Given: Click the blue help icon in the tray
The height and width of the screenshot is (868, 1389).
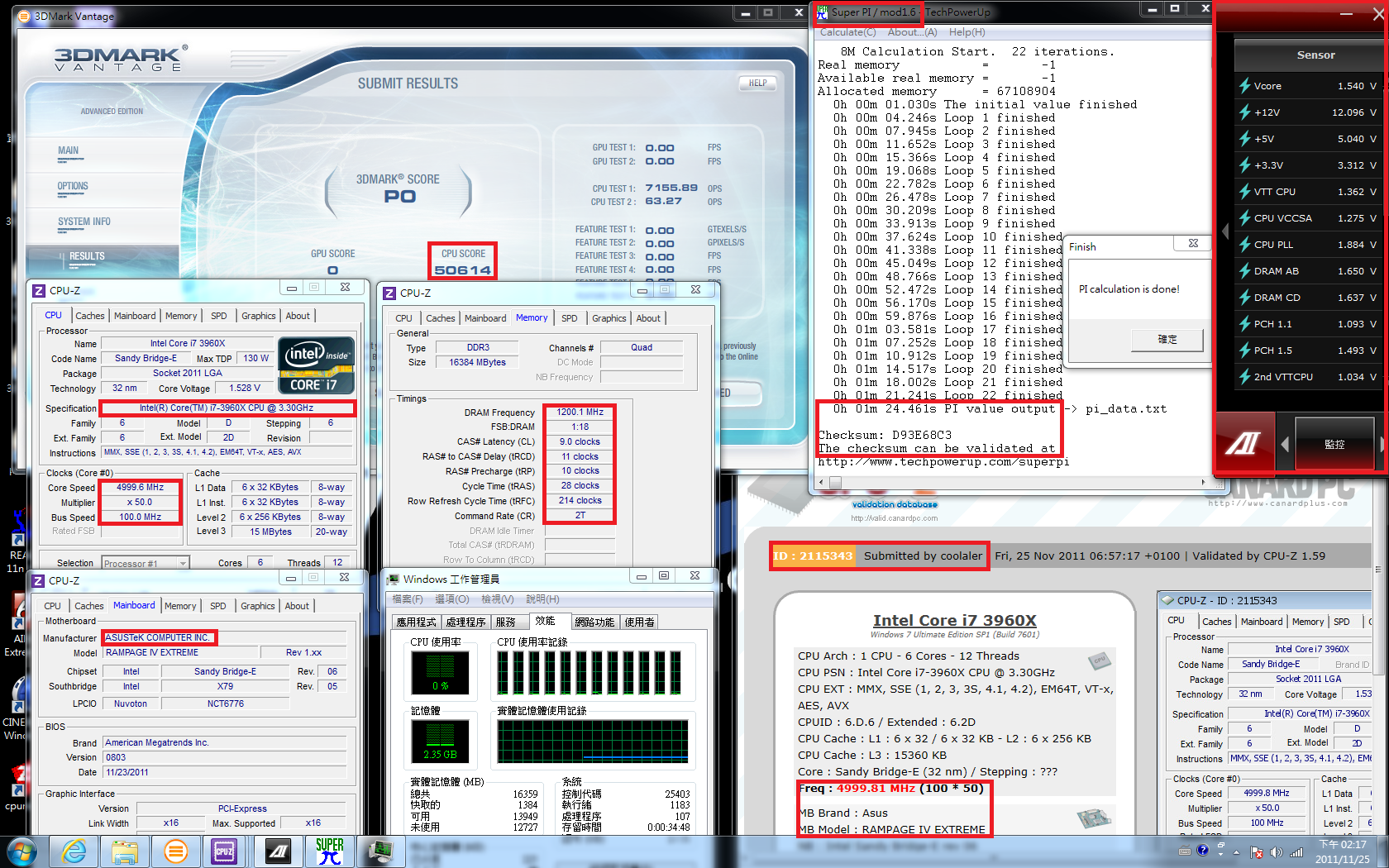Looking at the screenshot, I should point(1202,850).
